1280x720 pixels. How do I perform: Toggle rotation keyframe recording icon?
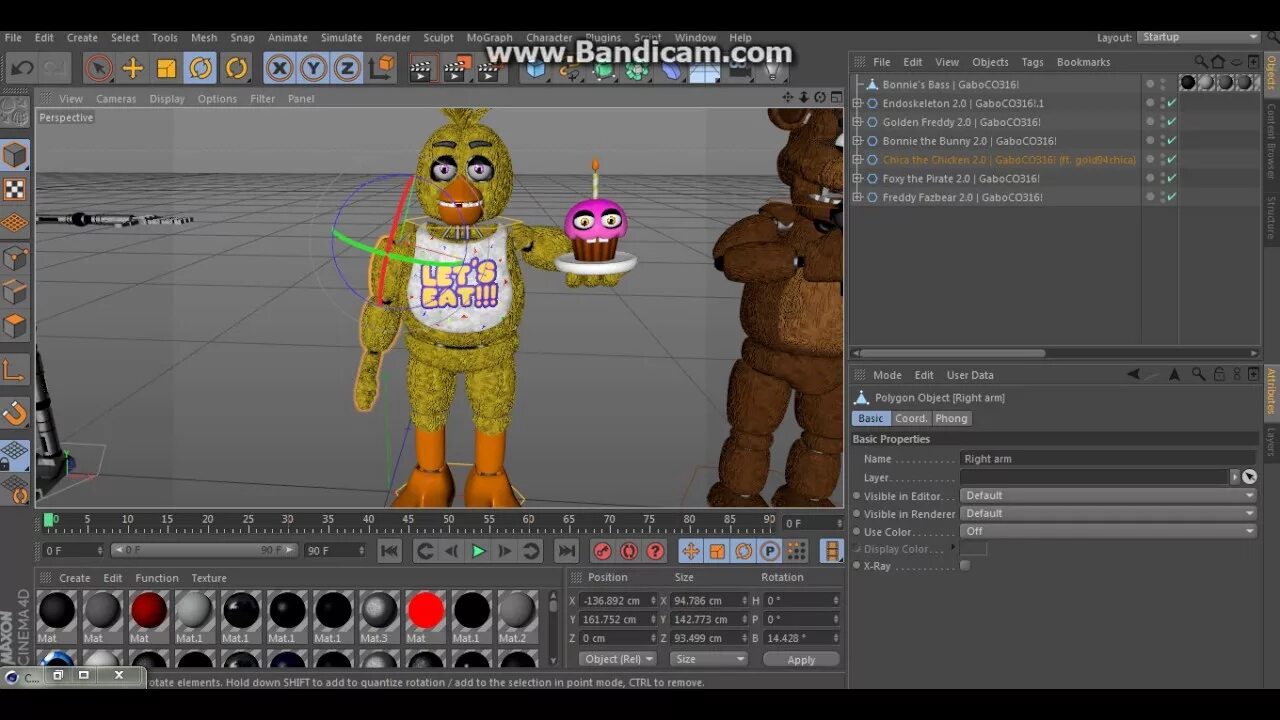pos(743,551)
